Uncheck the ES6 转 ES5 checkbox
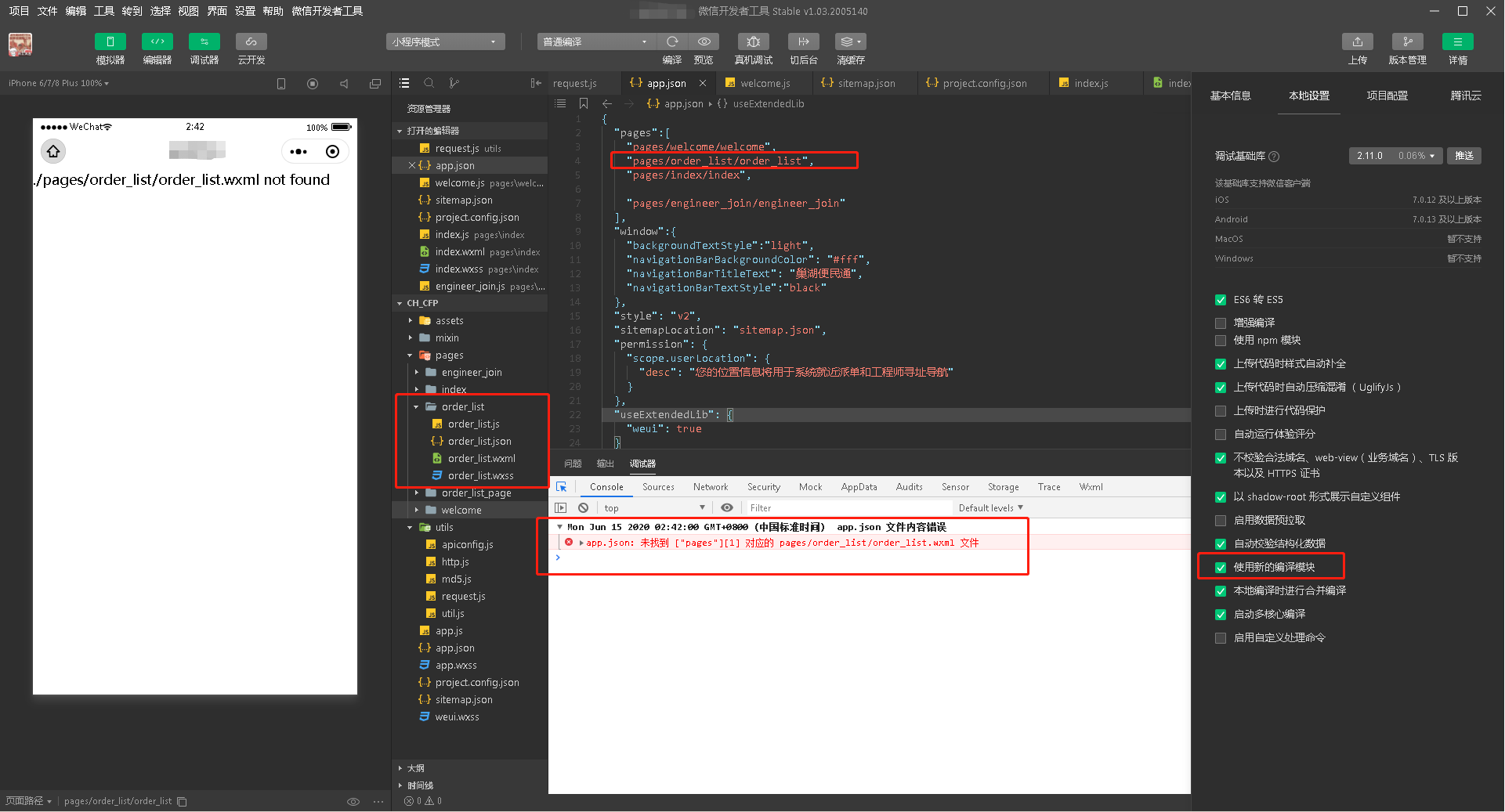The width and height of the screenshot is (1505, 812). click(1221, 300)
